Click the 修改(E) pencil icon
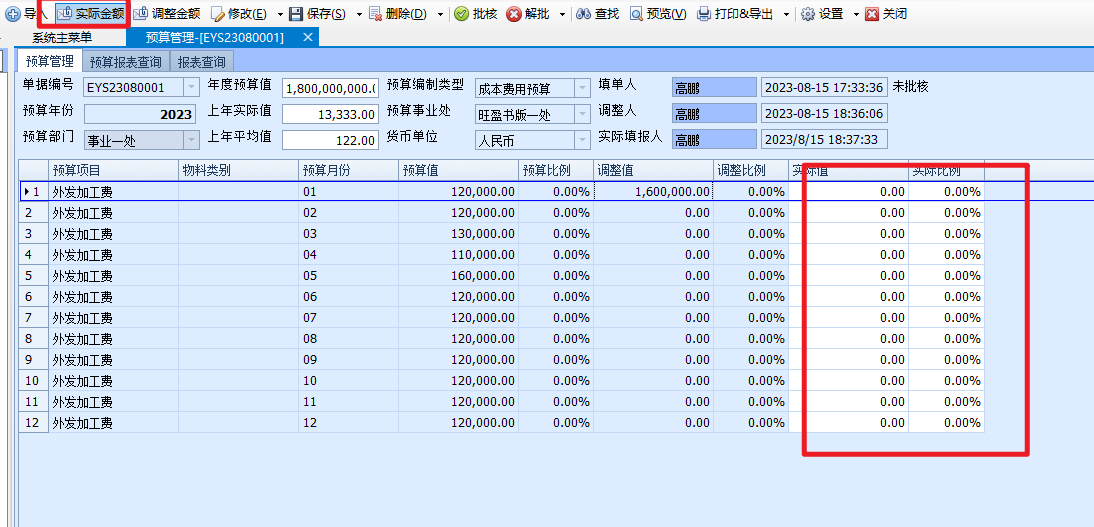1094x527 pixels. [x=218, y=13]
